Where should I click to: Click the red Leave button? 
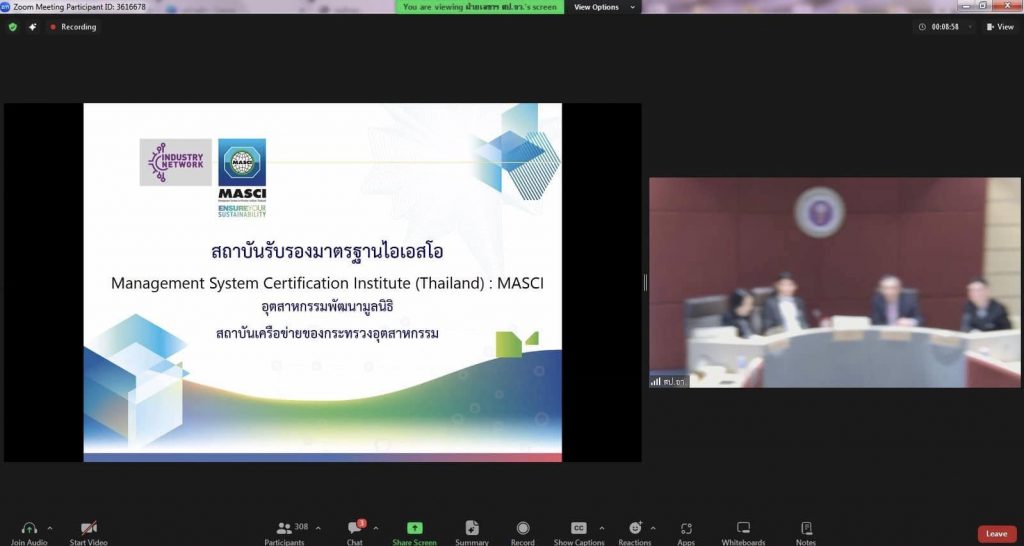click(x=997, y=534)
